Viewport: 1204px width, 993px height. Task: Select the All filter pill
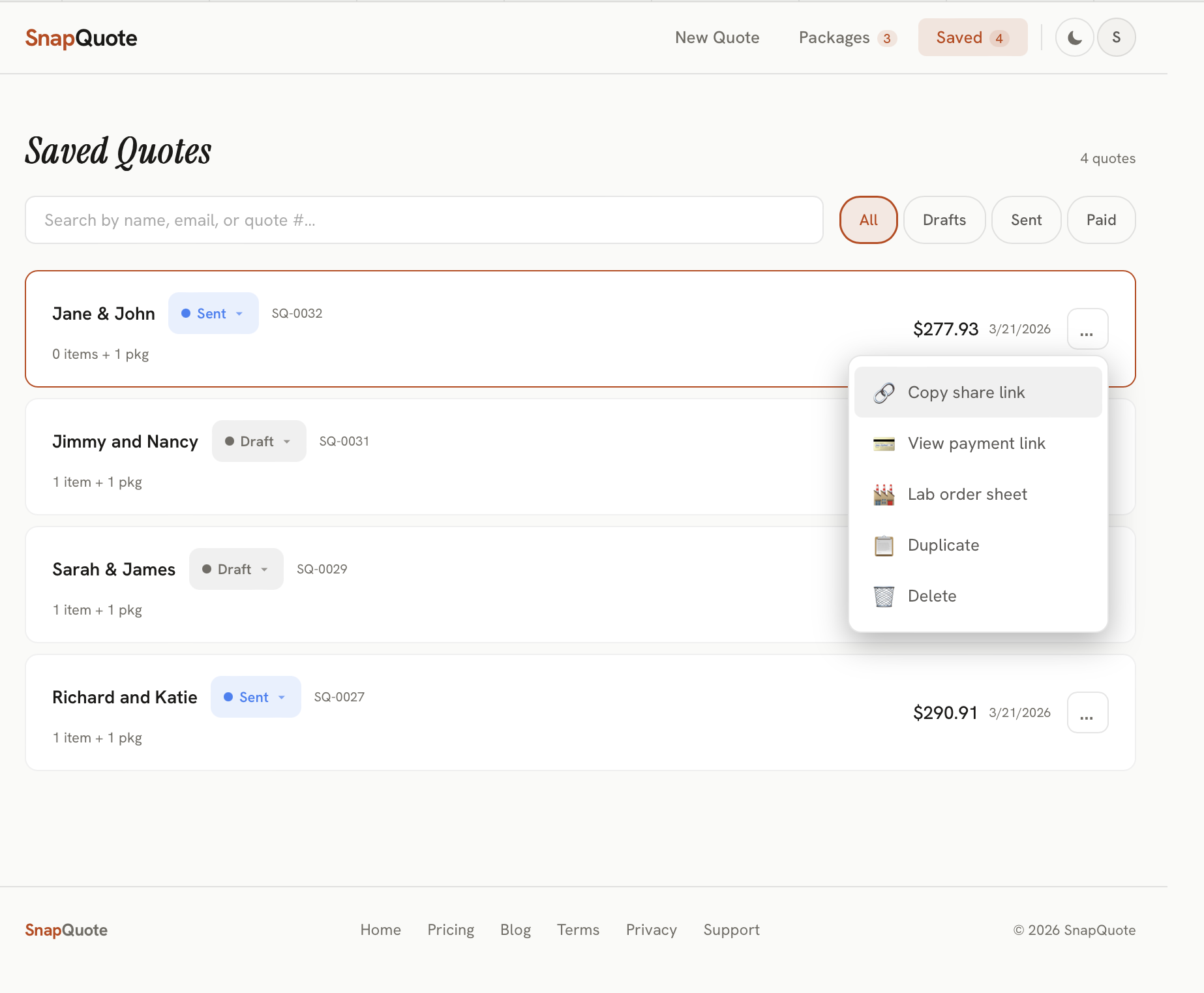pyautogui.click(x=868, y=220)
